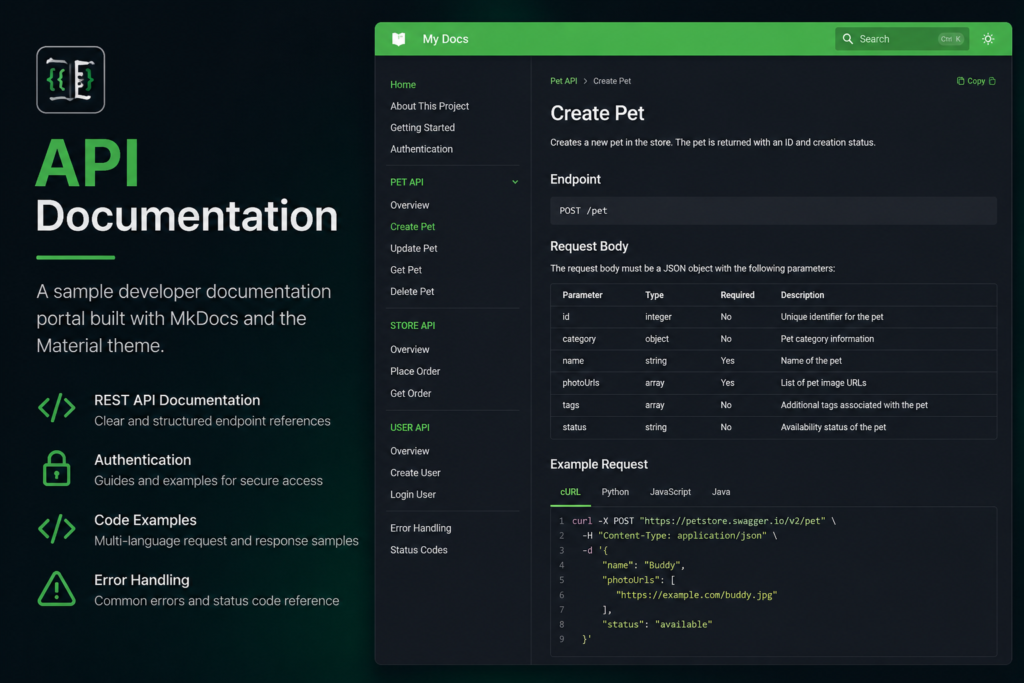This screenshot has height=683, width=1024.
Task: Open the Delete Pet page
Action: [412, 292]
